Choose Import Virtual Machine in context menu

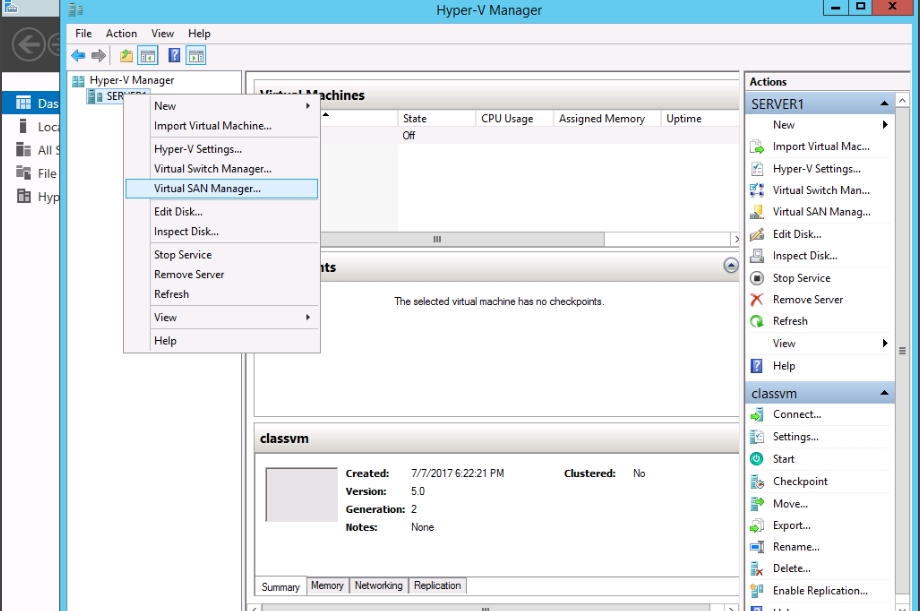(x=222, y=126)
